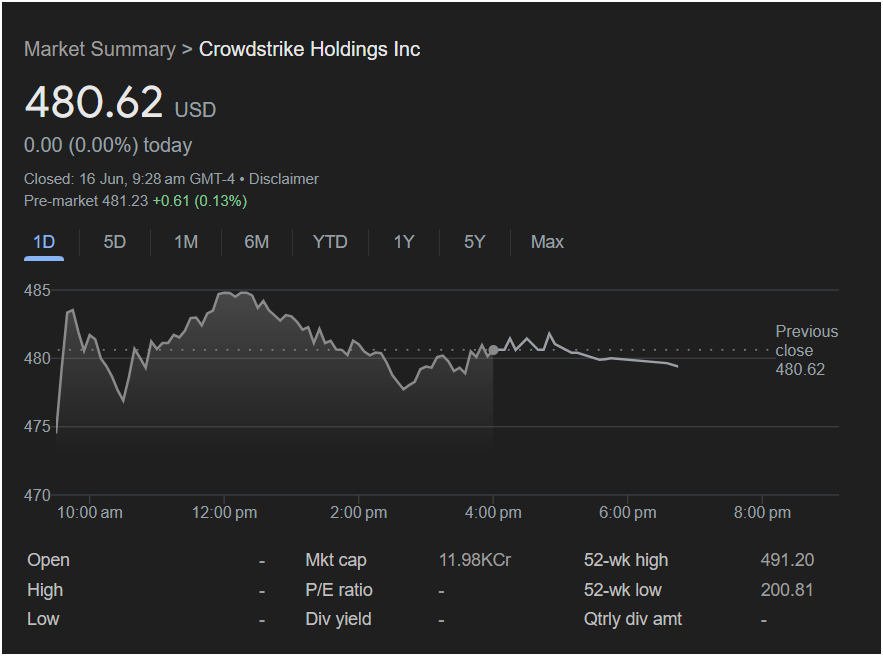The image size is (883, 656).
Task: Click the 0.00 (0.00%) today change text
Action: (x=108, y=145)
